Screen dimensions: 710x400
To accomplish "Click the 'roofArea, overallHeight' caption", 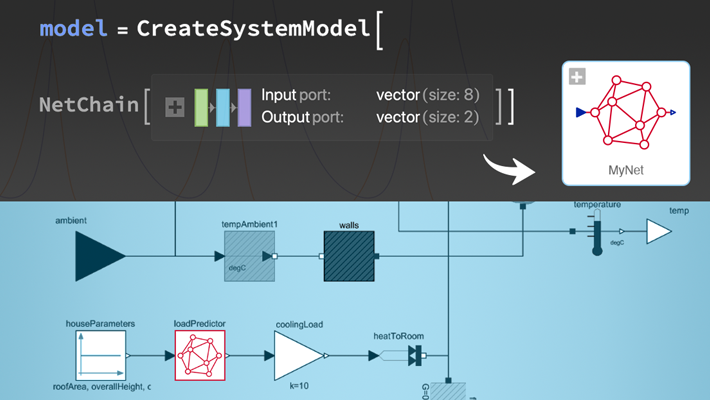I will 102,387.
